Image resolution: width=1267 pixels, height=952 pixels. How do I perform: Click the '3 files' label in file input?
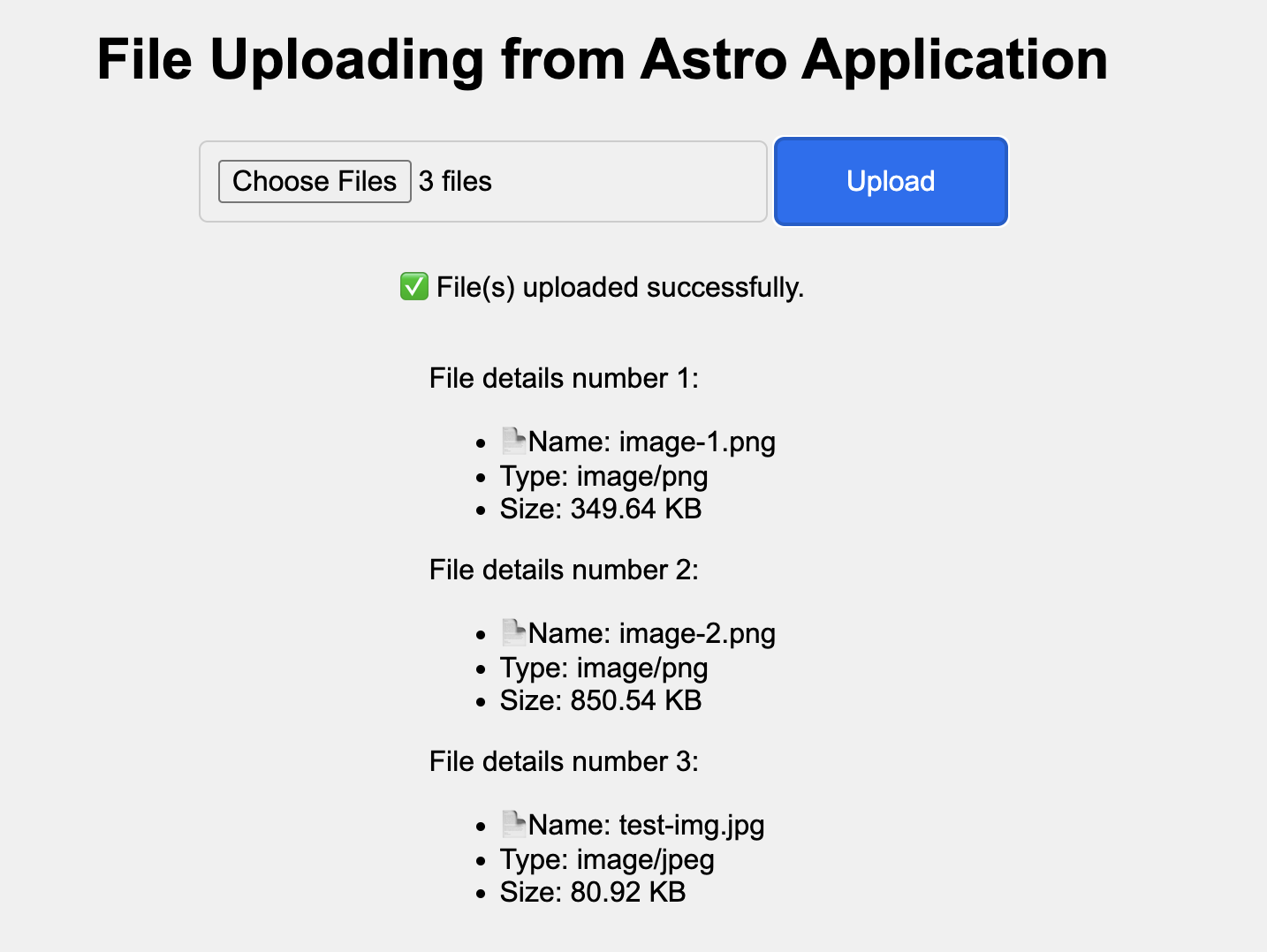tap(455, 181)
